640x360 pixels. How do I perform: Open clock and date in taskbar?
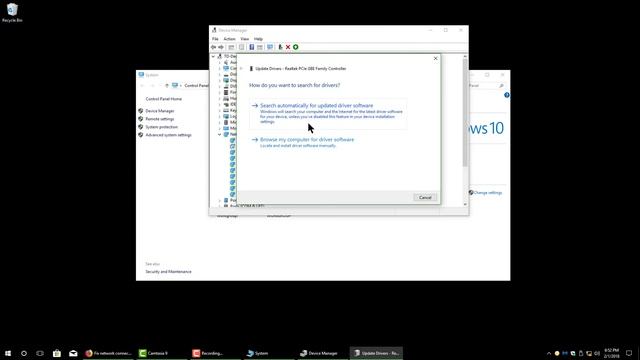click(x=611, y=353)
